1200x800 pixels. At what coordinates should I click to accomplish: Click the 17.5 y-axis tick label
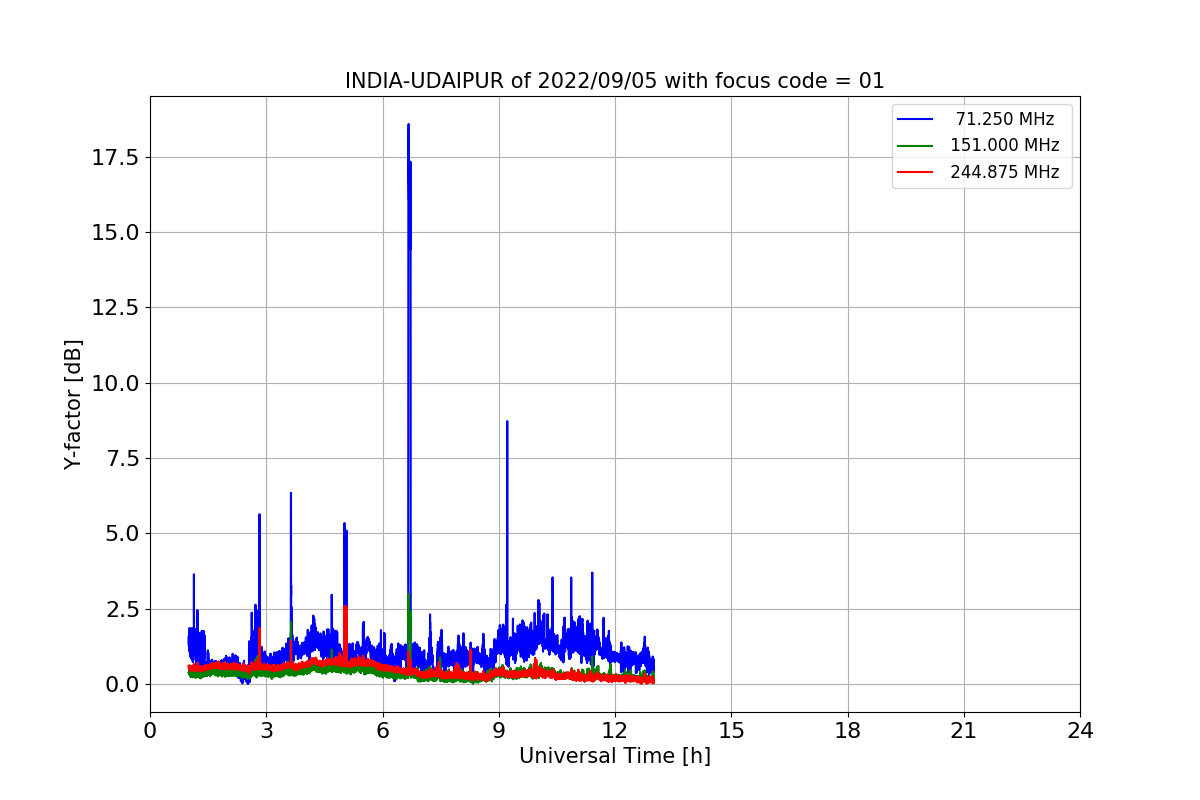click(116, 157)
